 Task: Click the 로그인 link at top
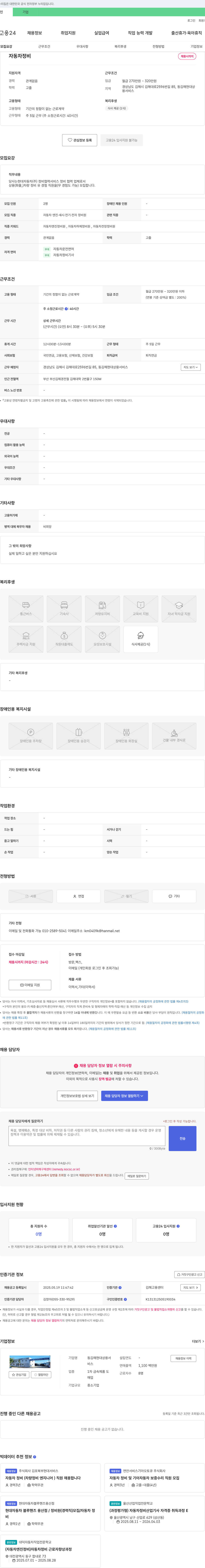[x=191, y=21]
